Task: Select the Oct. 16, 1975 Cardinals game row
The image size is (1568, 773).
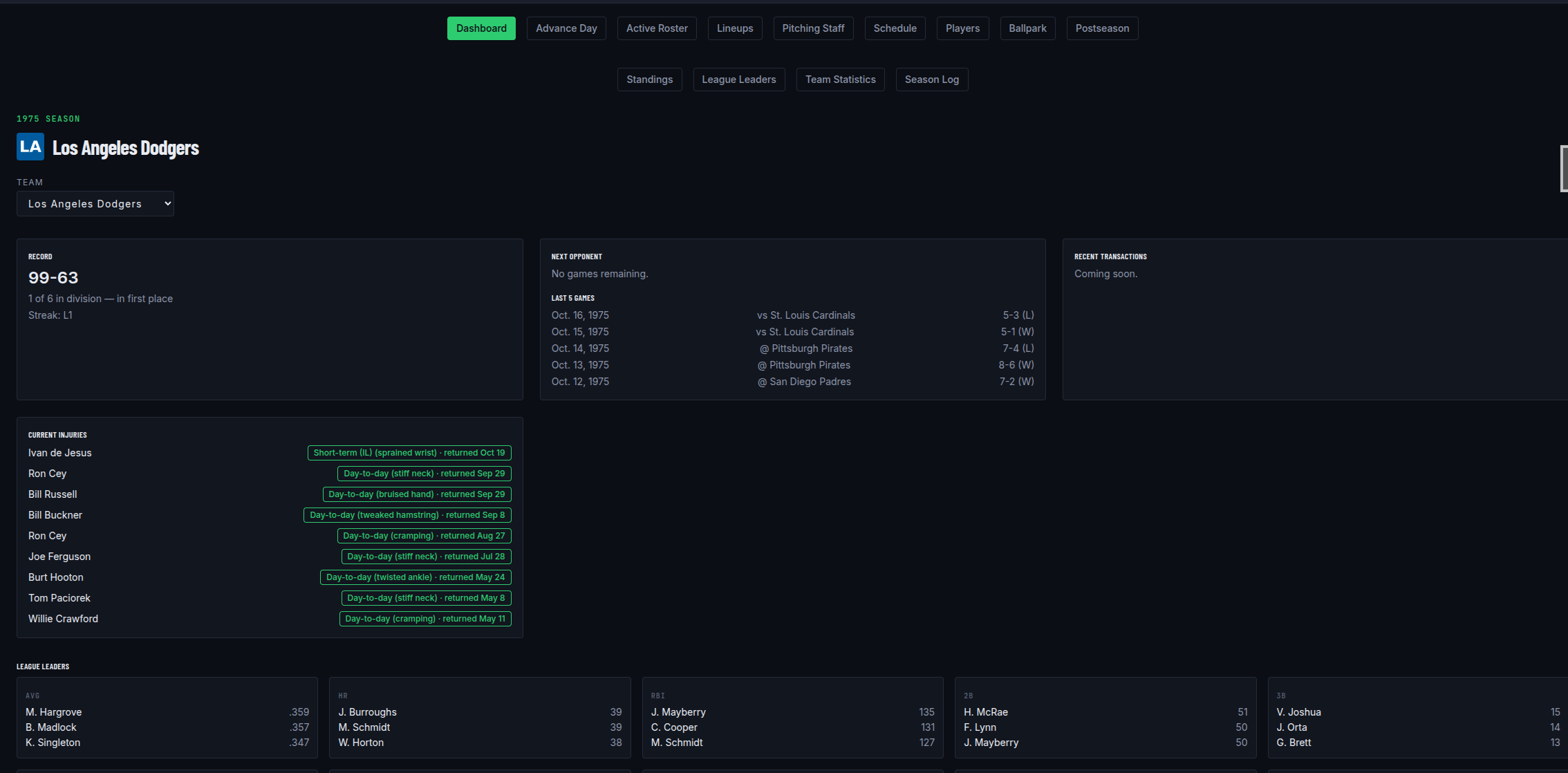Action: click(x=792, y=315)
